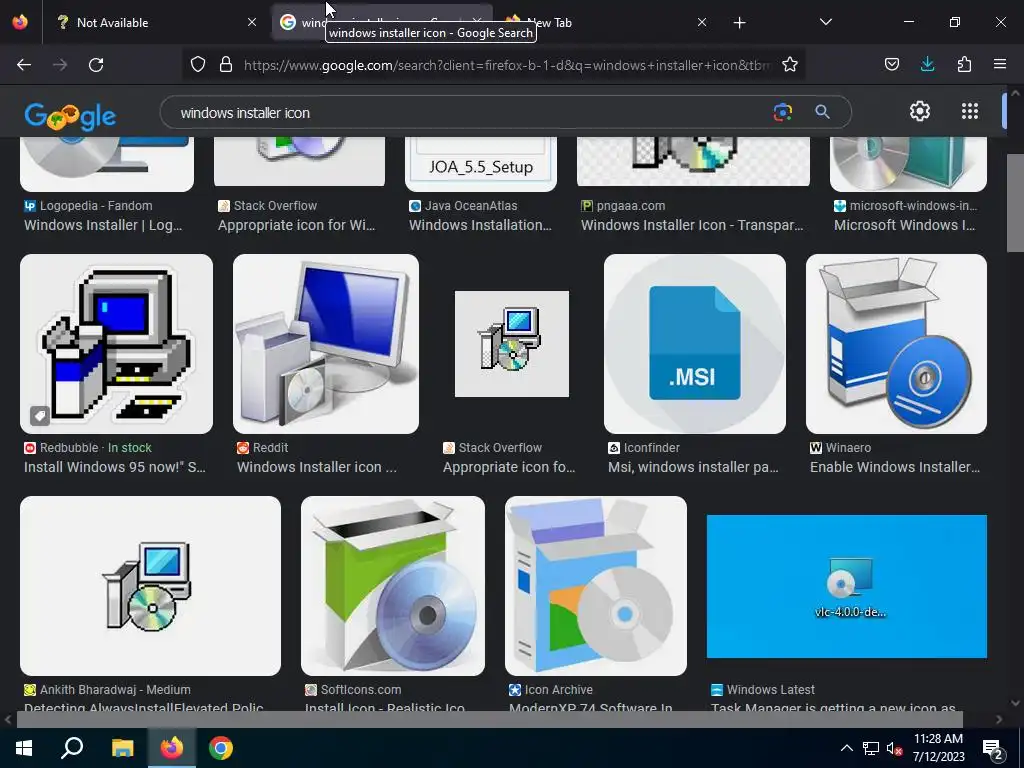The height and width of the screenshot is (768, 1024).
Task: Open the Google apps grid
Action: [x=970, y=111]
